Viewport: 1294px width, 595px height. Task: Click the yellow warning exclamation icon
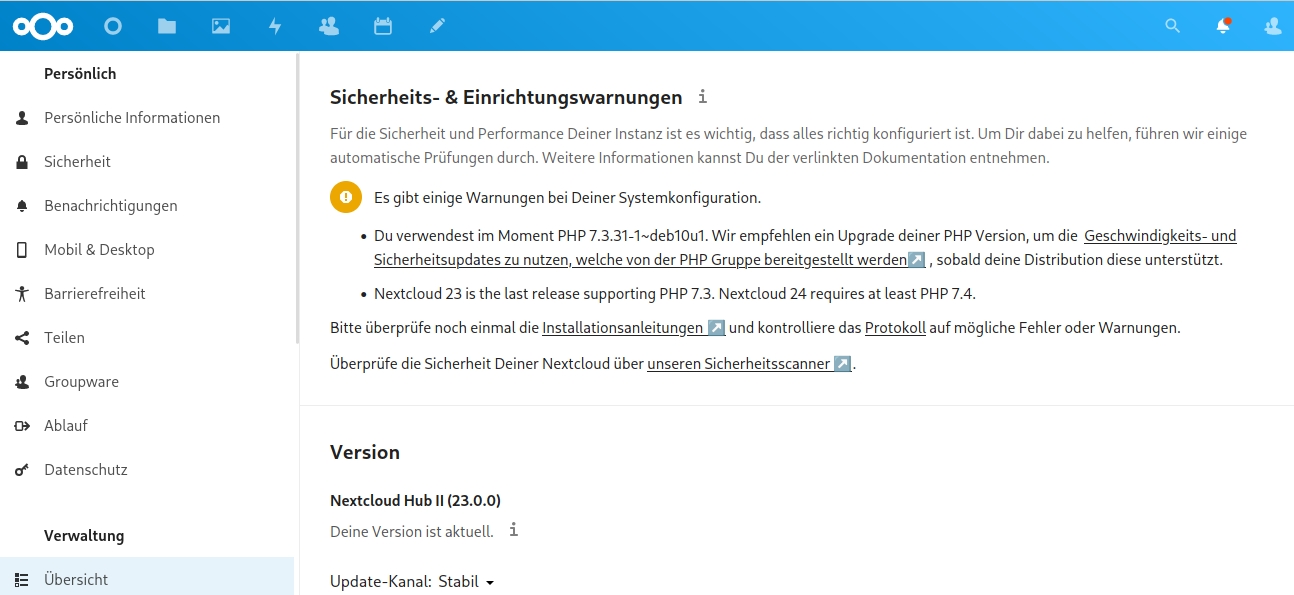pyautogui.click(x=346, y=198)
